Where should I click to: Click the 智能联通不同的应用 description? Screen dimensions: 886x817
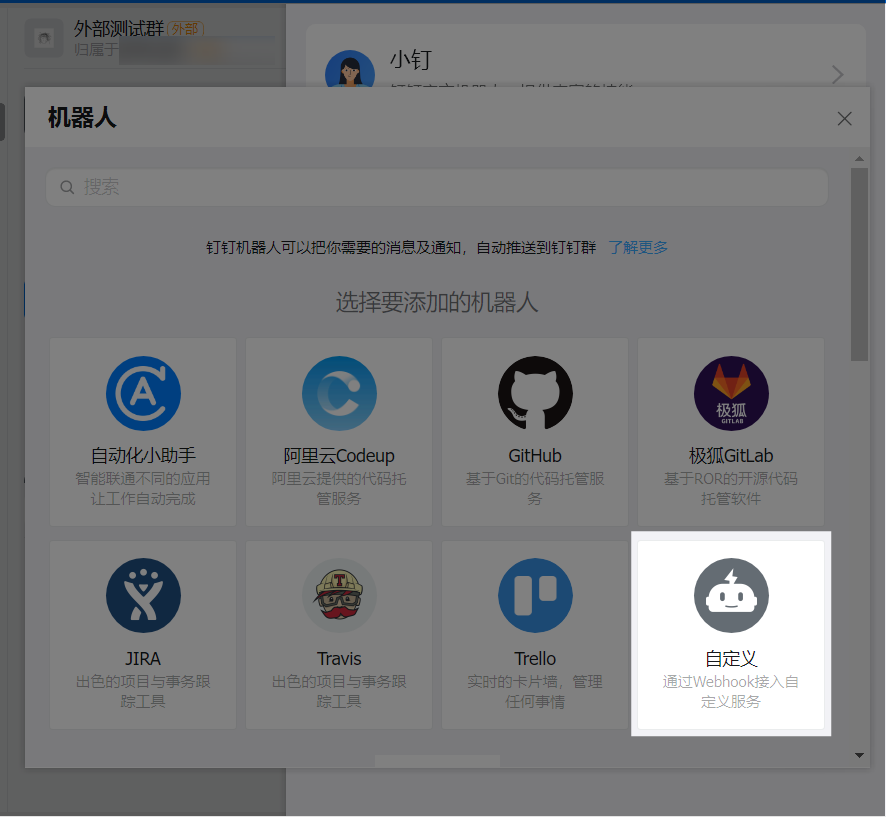pyautogui.click(x=143, y=479)
